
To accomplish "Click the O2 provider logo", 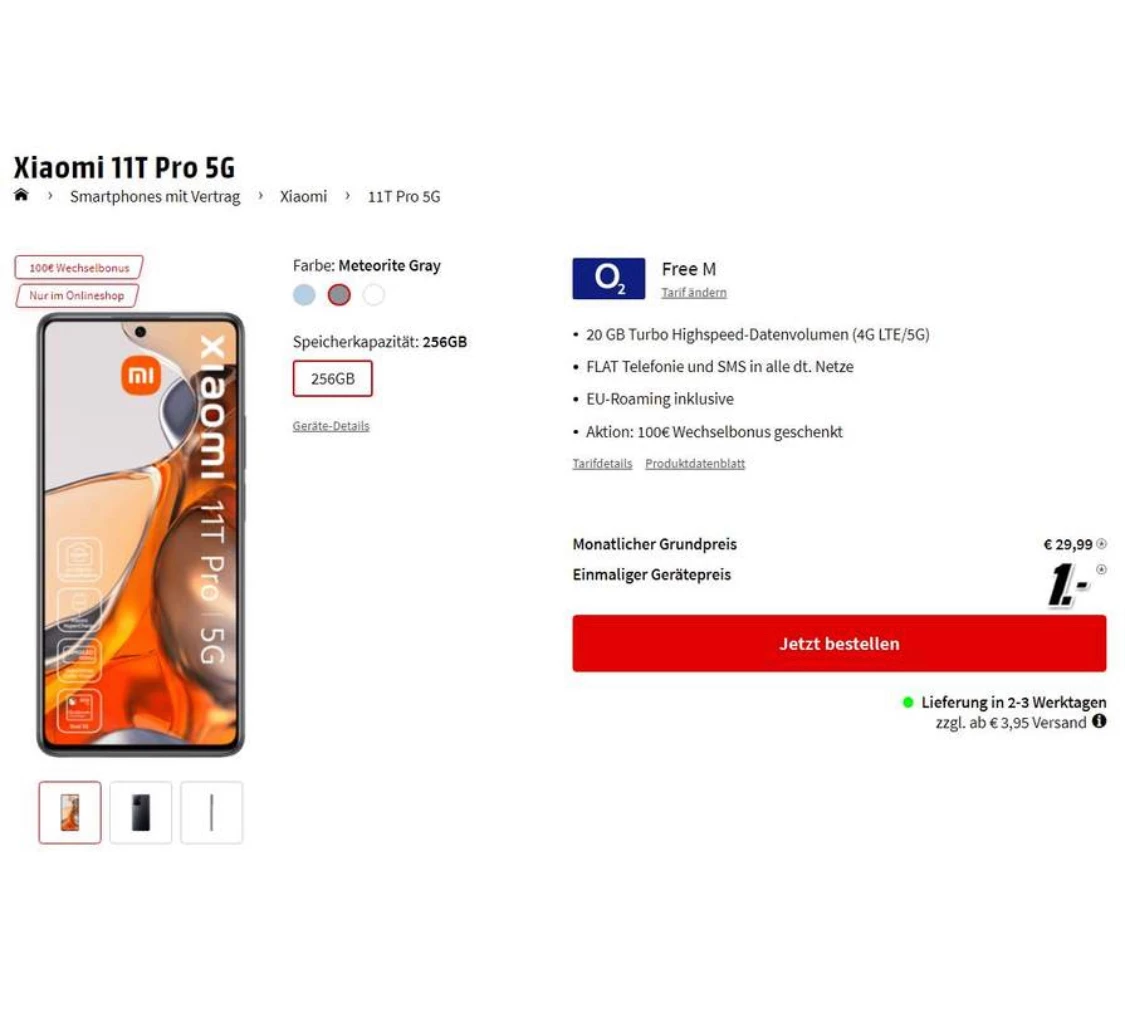I will tap(608, 278).
